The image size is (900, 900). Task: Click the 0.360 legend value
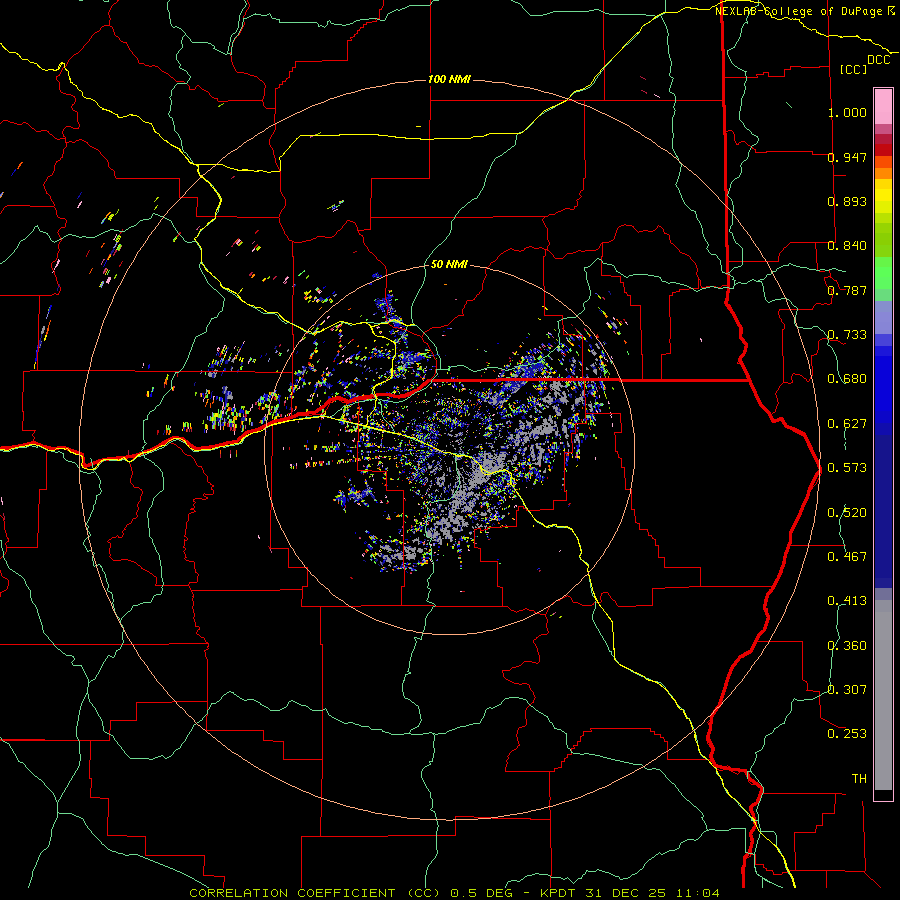coord(847,646)
